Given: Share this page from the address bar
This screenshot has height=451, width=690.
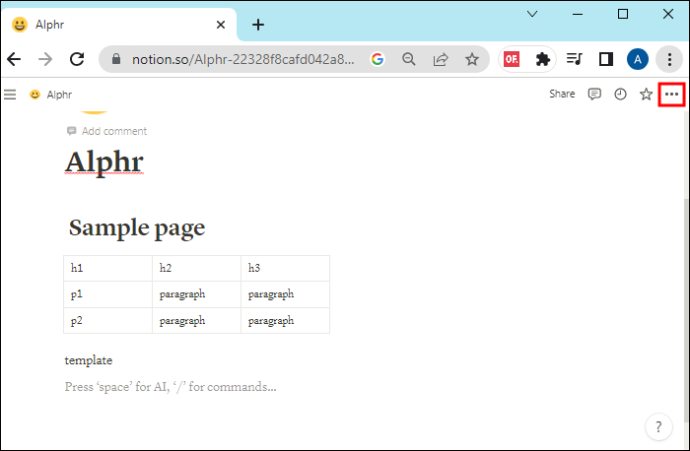Looking at the screenshot, I should (x=440, y=59).
